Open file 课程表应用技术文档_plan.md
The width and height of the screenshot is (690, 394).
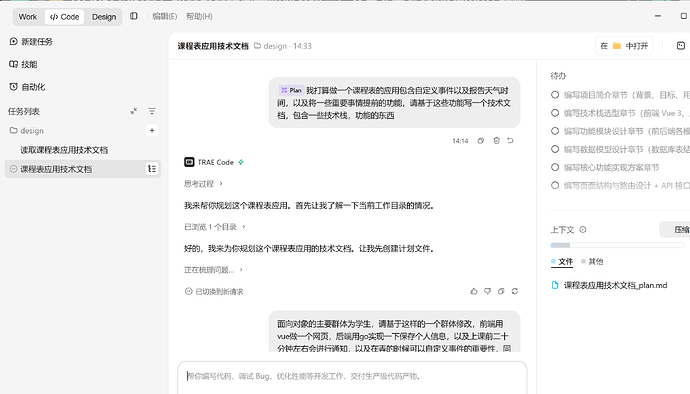609,285
